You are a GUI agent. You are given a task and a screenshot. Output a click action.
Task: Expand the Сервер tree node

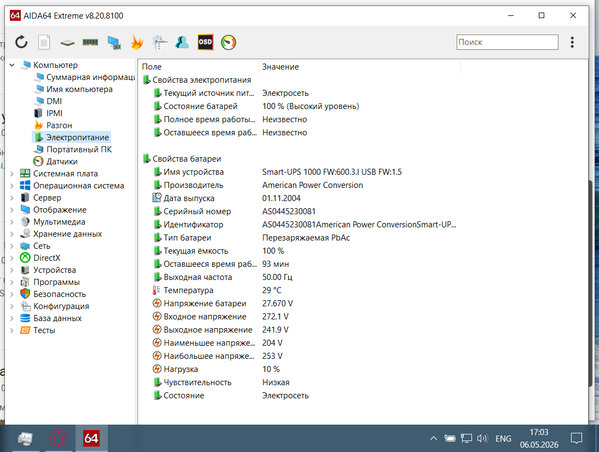12,198
